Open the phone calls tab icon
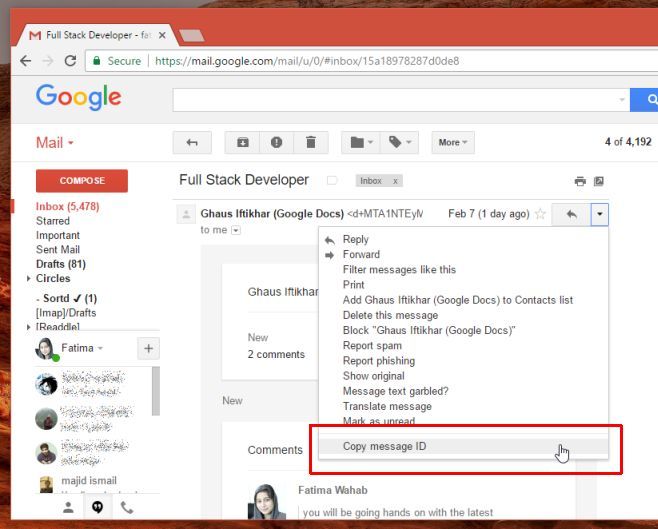Image resolution: width=658 pixels, height=529 pixels. click(127, 507)
